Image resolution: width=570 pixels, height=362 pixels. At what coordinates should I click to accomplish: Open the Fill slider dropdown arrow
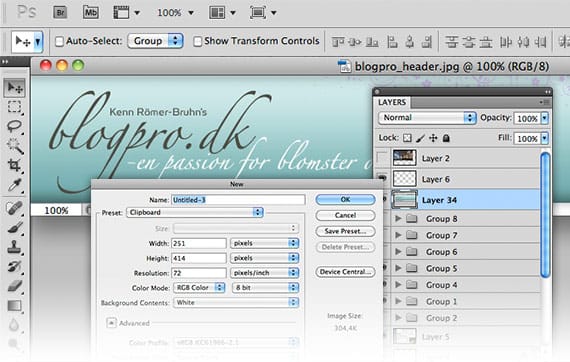click(x=545, y=138)
